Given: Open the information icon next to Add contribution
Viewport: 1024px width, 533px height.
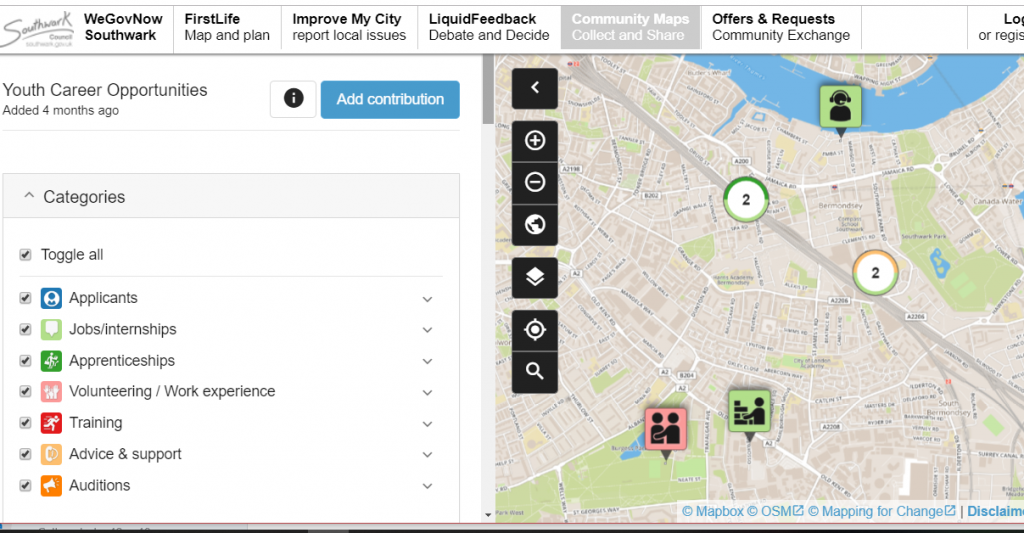Looking at the screenshot, I should [x=293, y=99].
